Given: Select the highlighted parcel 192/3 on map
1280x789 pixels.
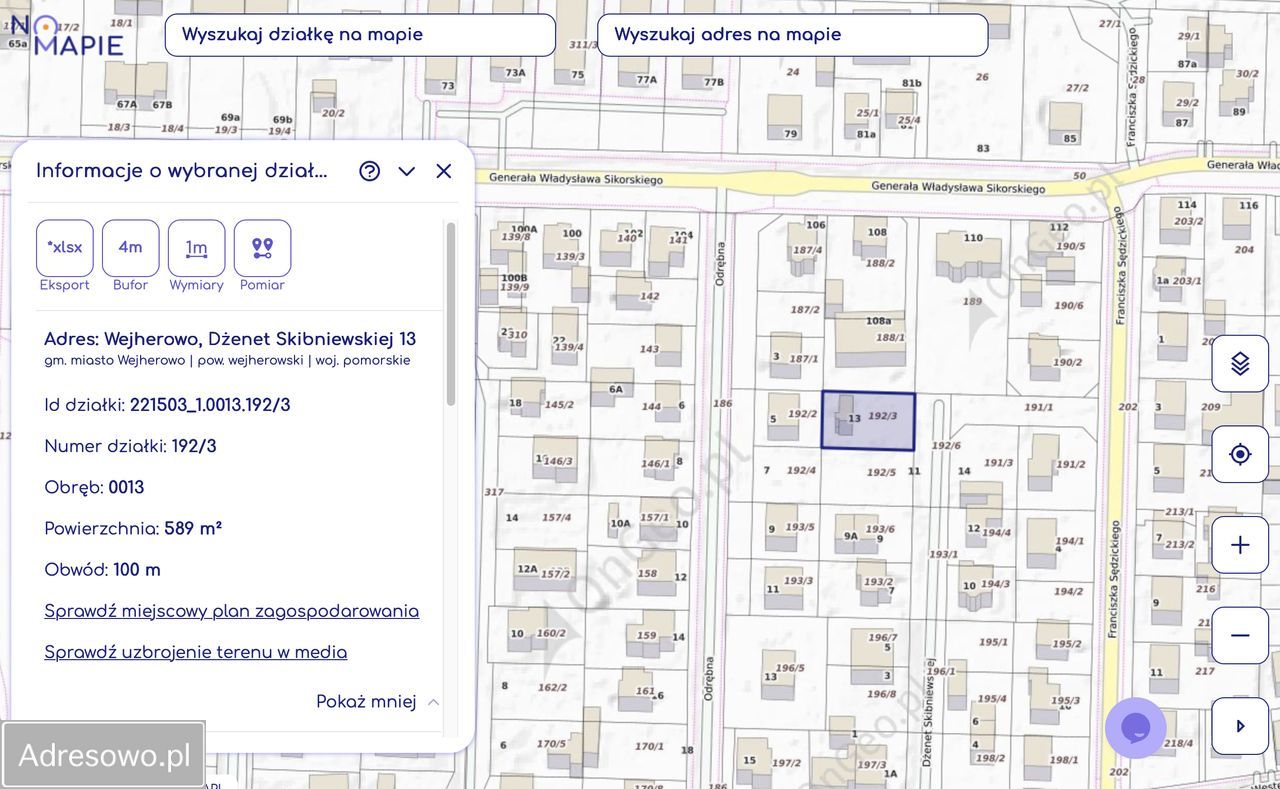Looking at the screenshot, I should tap(868, 421).
